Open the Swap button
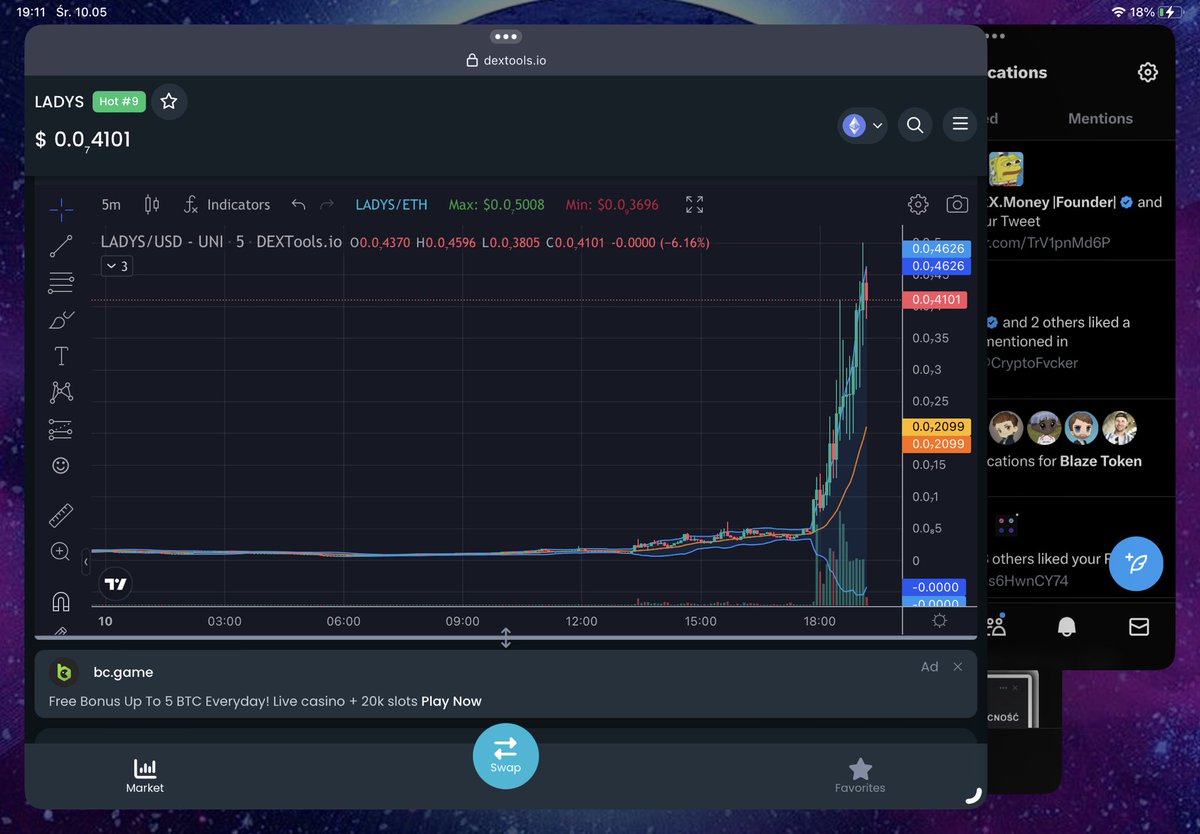Screen dimensions: 1200x834 pos(506,755)
